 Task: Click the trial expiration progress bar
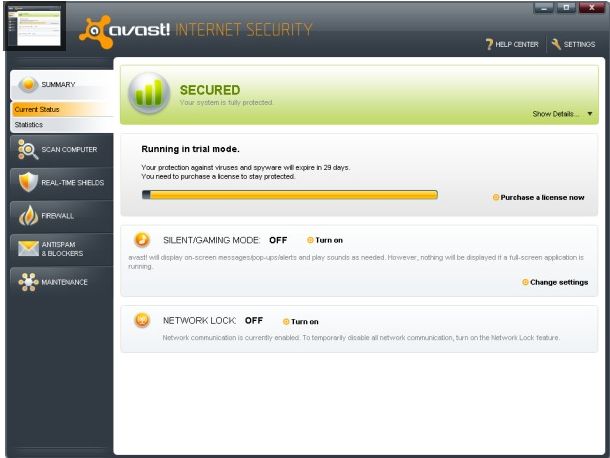[289, 194]
